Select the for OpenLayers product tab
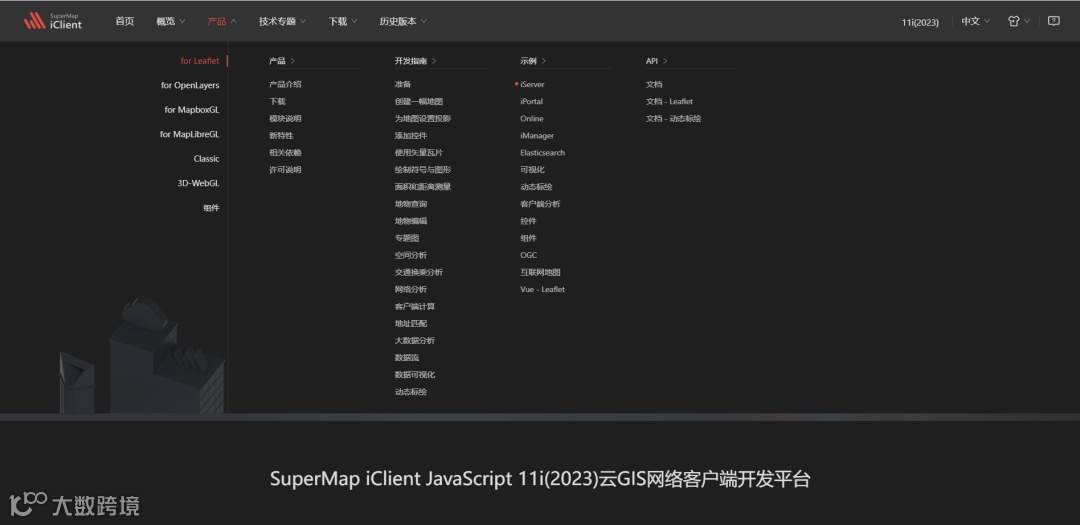 [x=190, y=85]
